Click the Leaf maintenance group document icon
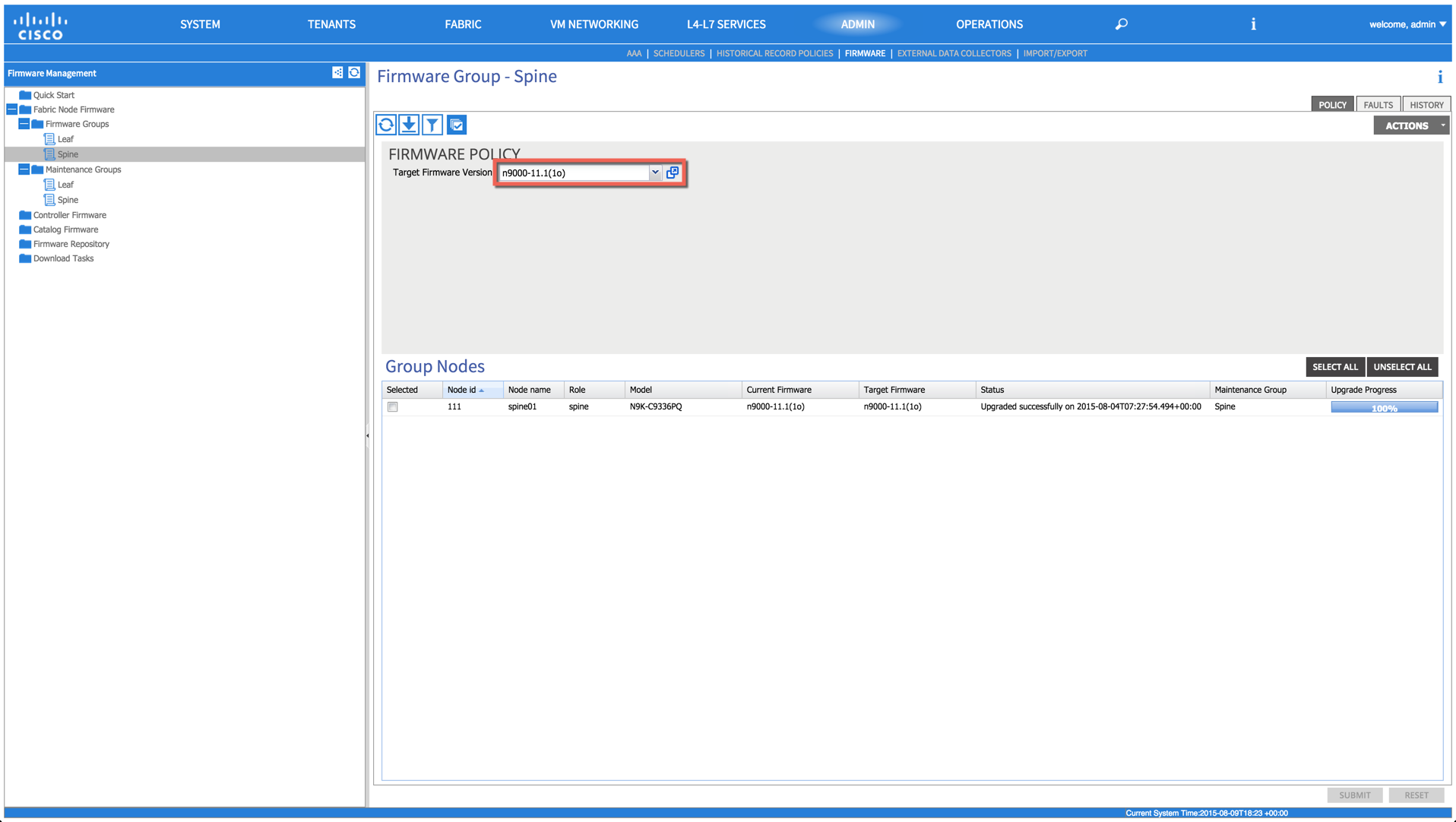This screenshot has width=1456, height=822. click(49, 185)
